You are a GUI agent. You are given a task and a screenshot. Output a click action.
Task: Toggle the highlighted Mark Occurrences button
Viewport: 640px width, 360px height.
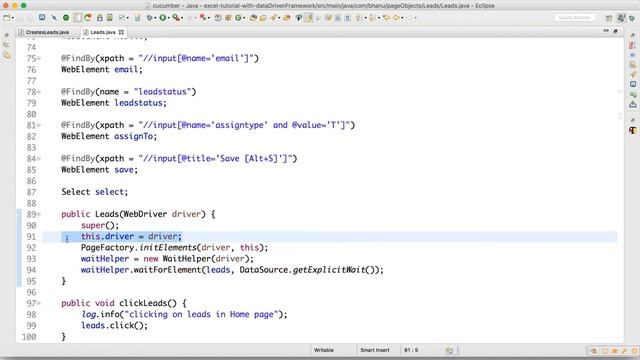[309, 18]
